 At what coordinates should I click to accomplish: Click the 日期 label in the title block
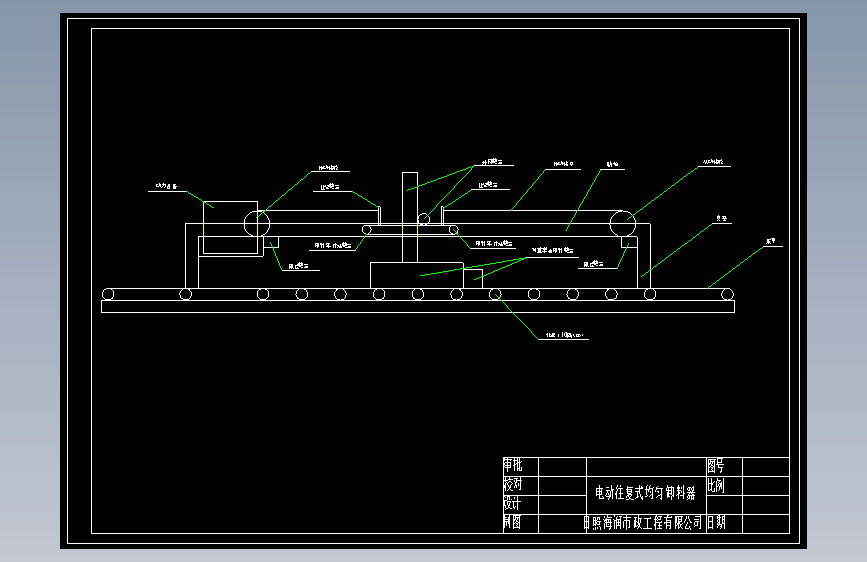[x=716, y=522]
